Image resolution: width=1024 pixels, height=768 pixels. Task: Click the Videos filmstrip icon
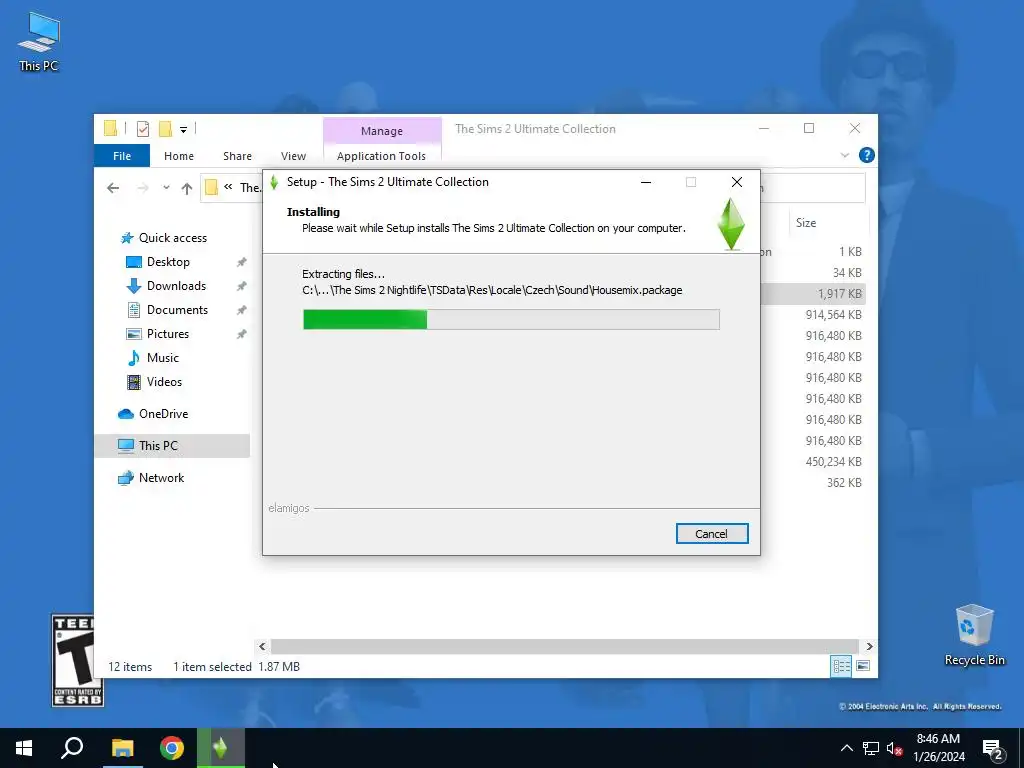[x=133, y=382]
